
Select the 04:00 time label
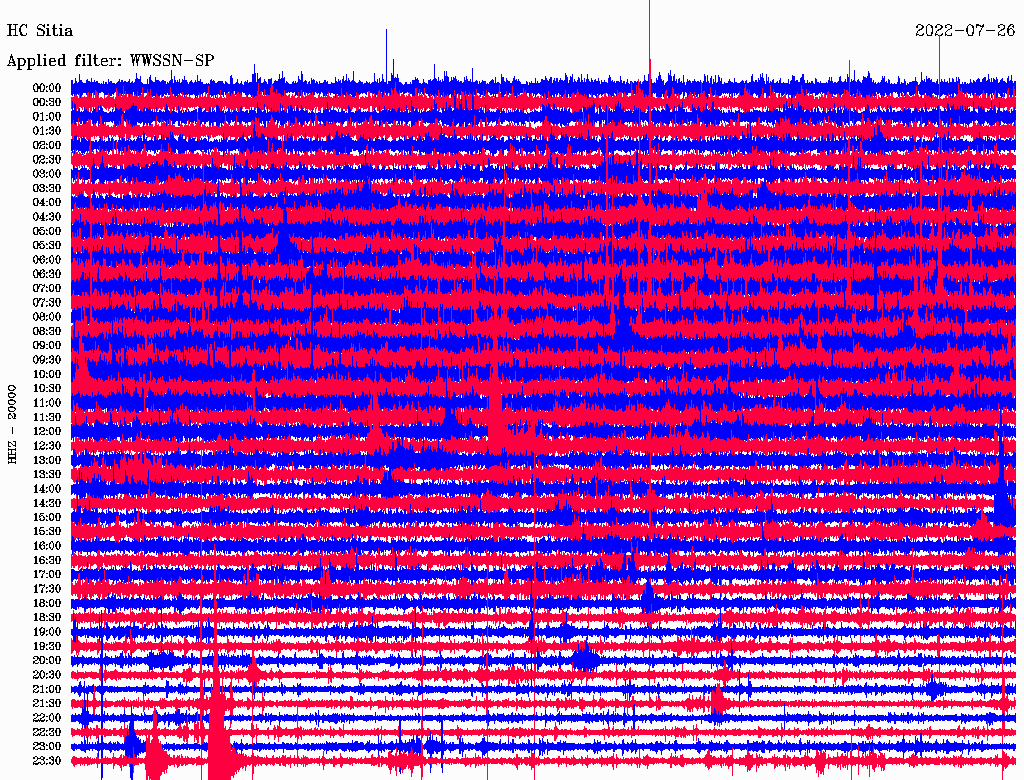47,203
